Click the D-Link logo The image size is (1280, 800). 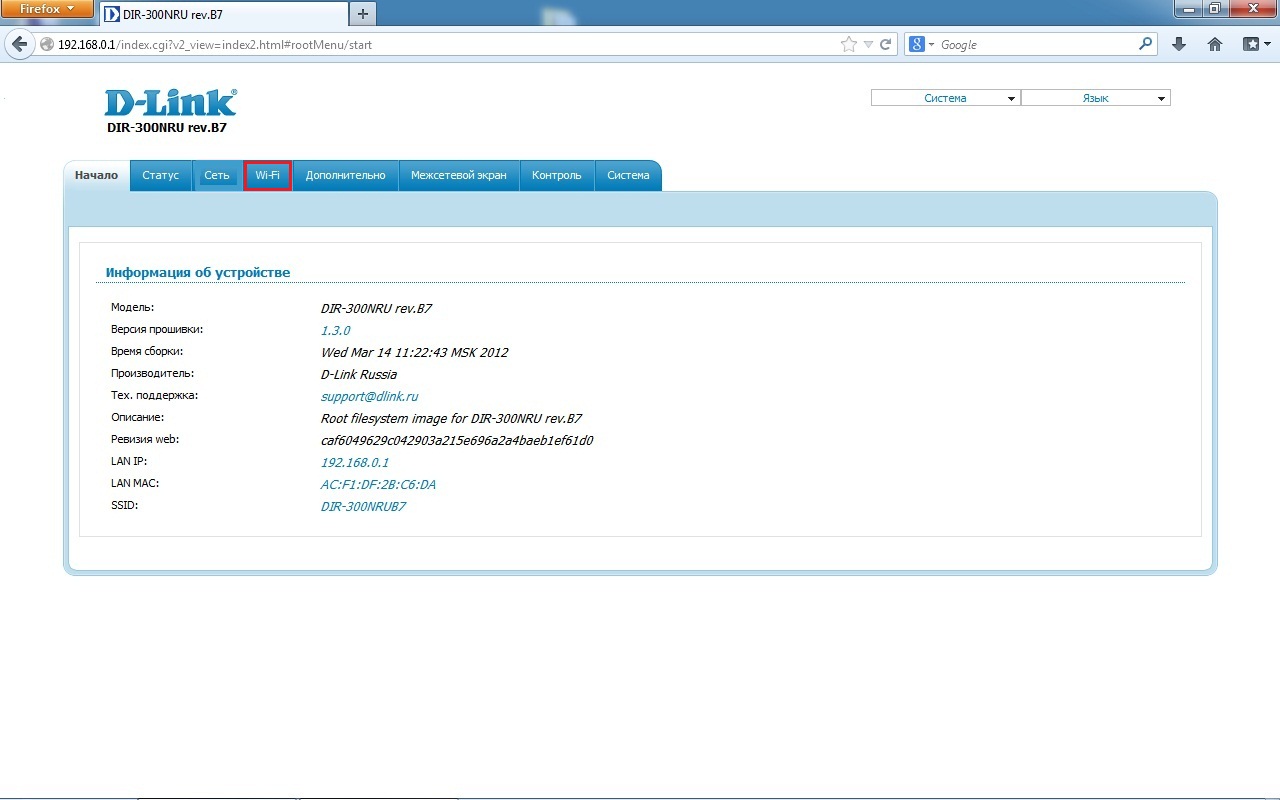coord(171,103)
